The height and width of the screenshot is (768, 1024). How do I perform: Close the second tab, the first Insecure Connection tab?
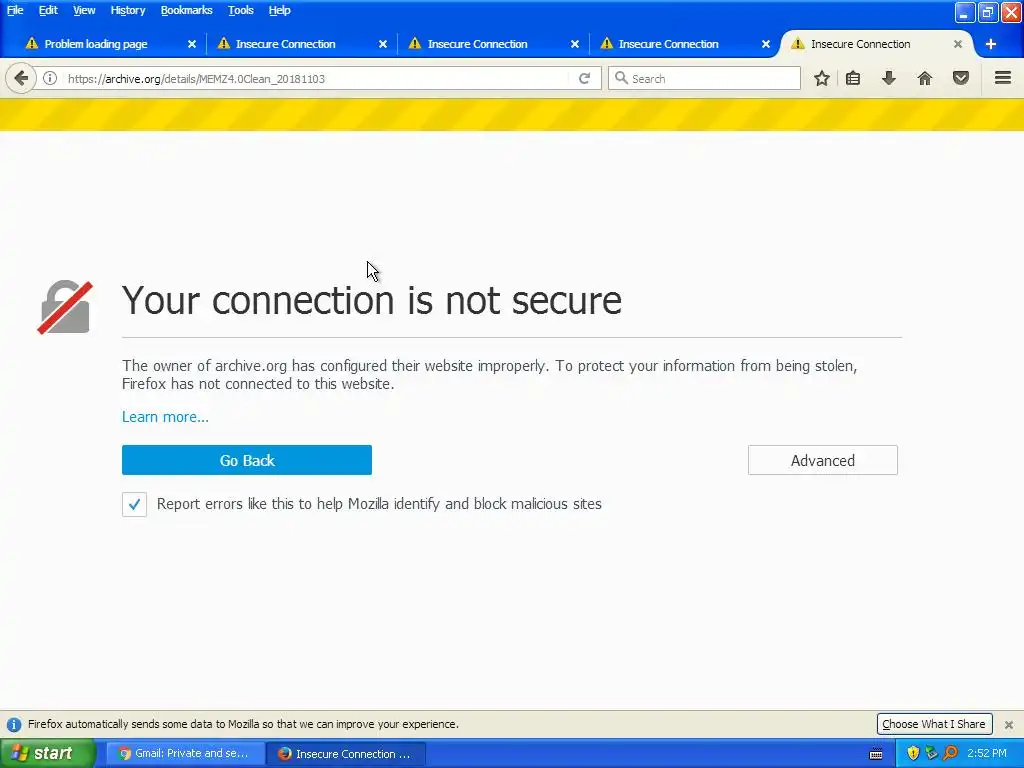click(x=383, y=44)
